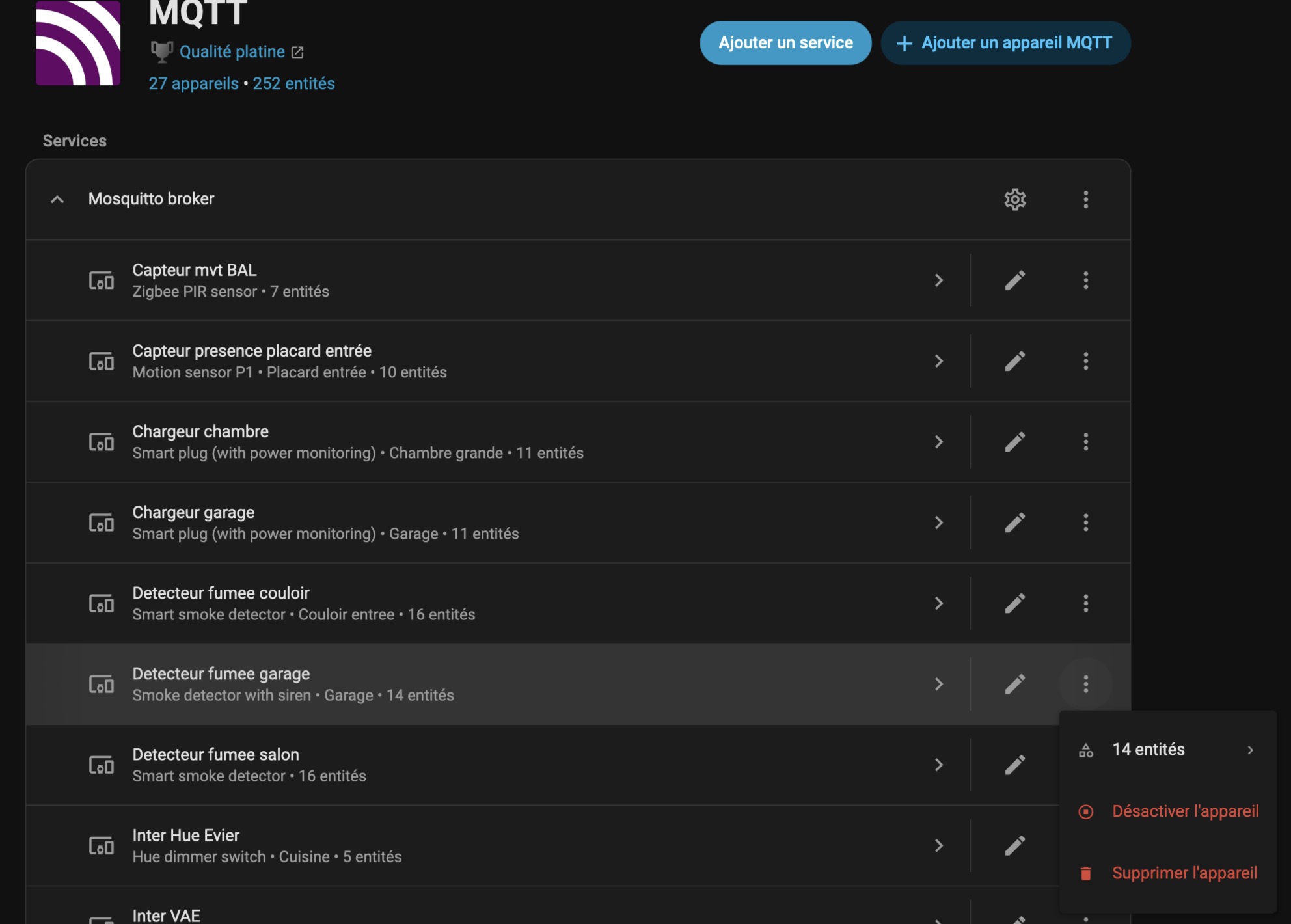
Task: Edit Detecteur fumee couloir device name
Action: click(1014, 603)
